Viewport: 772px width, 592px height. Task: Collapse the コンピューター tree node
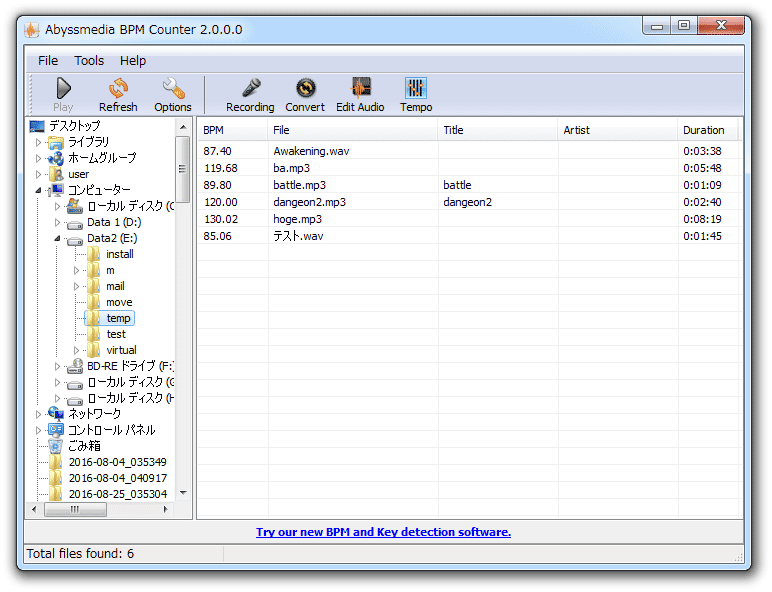click(x=38, y=191)
